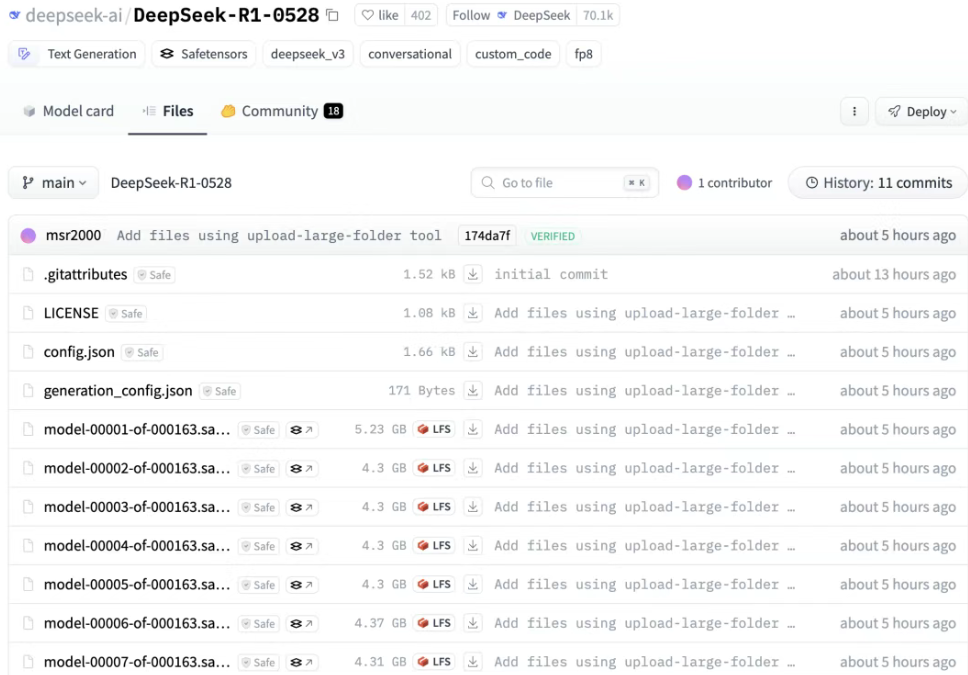
Task: Download model-00001-of-000163 file
Action: [x=473, y=429]
